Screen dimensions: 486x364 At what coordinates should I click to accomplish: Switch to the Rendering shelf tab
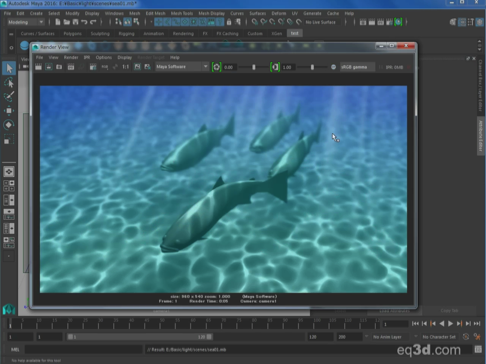coord(183,34)
